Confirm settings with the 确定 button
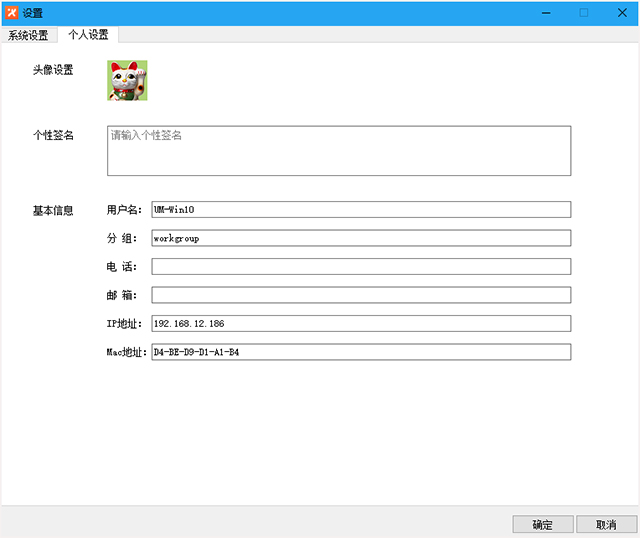 (543, 525)
